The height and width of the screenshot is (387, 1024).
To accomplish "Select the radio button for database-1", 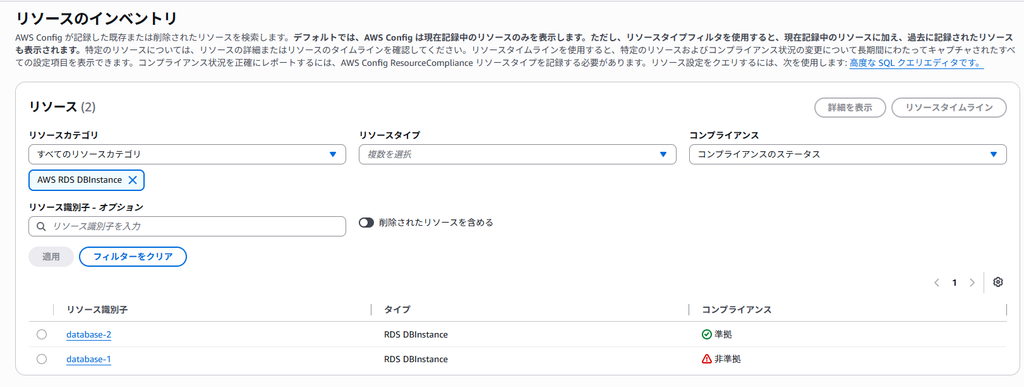I will click(x=42, y=359).
